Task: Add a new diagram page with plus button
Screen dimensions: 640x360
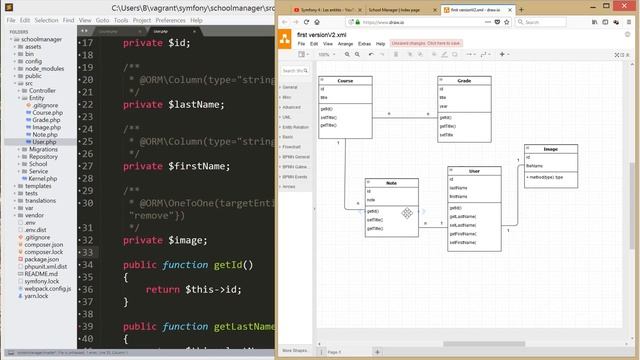Action: [377, 352]
